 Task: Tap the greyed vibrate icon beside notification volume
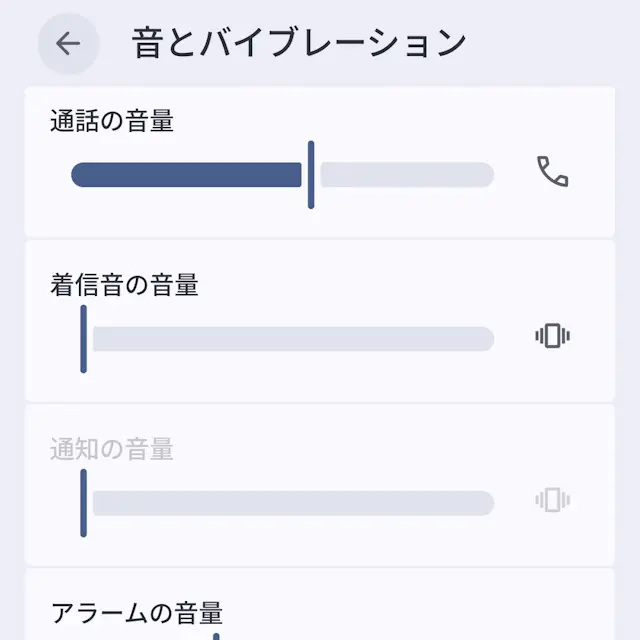[x=552, y=500]
